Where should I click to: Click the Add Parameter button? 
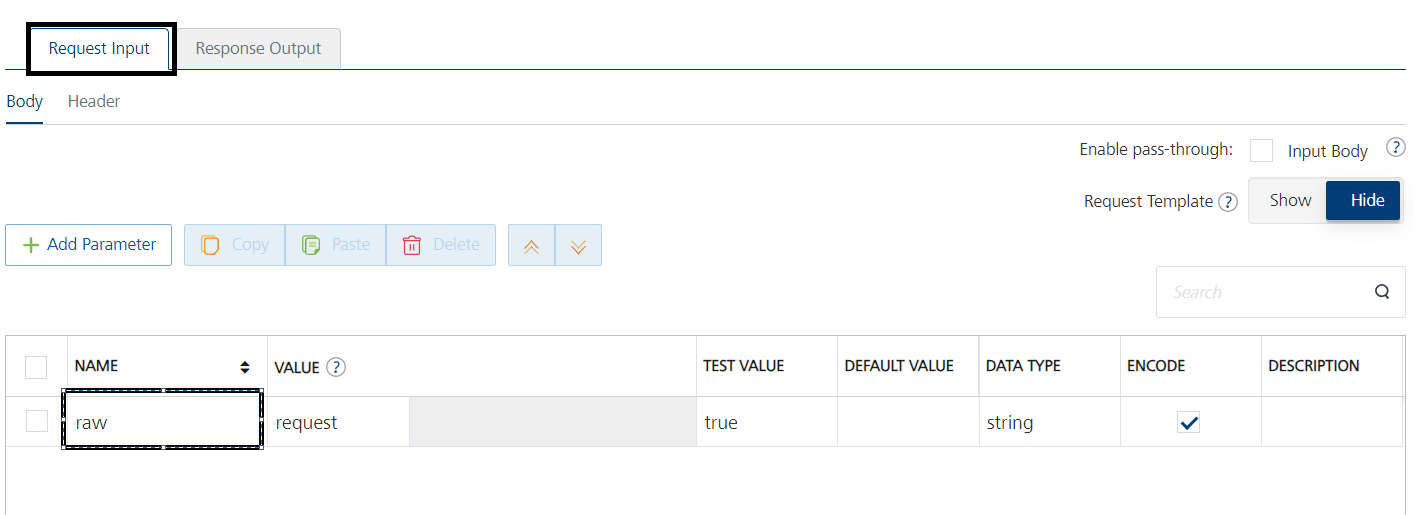[89, 245]
